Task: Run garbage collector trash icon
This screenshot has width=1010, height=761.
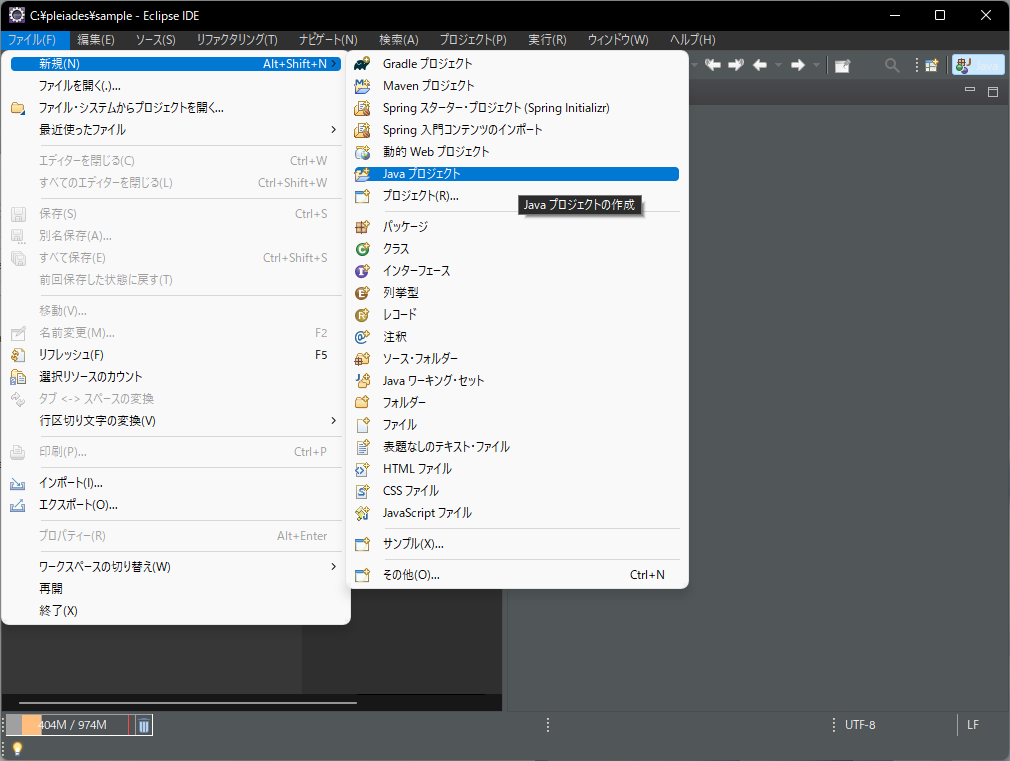Action: click(144, 726)
